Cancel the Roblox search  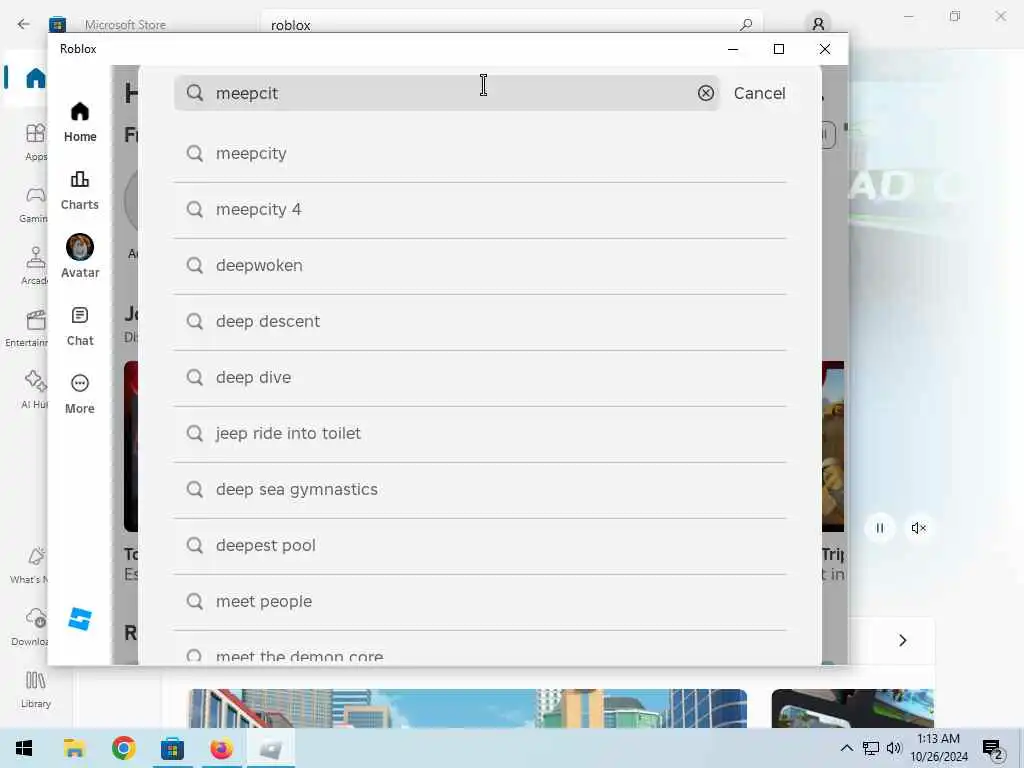click(759, 93)
